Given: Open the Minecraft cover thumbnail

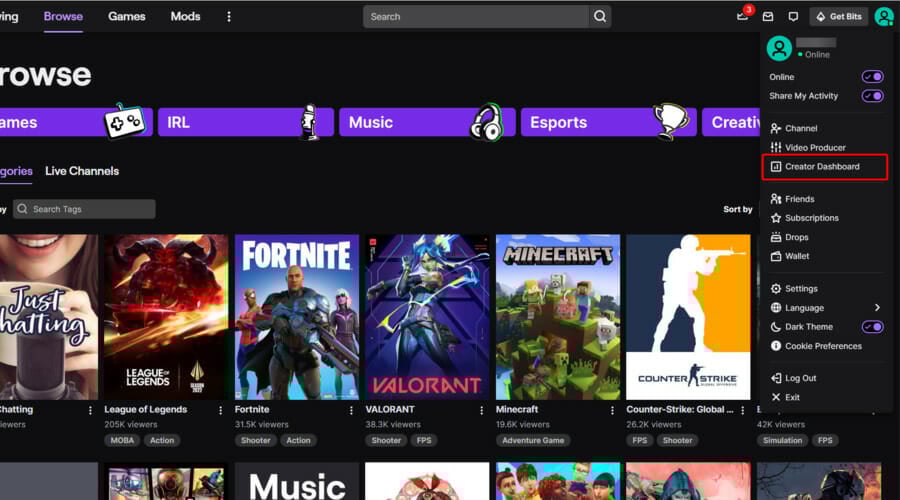Looking at the screenshot, I should click(x=558, y=317).
